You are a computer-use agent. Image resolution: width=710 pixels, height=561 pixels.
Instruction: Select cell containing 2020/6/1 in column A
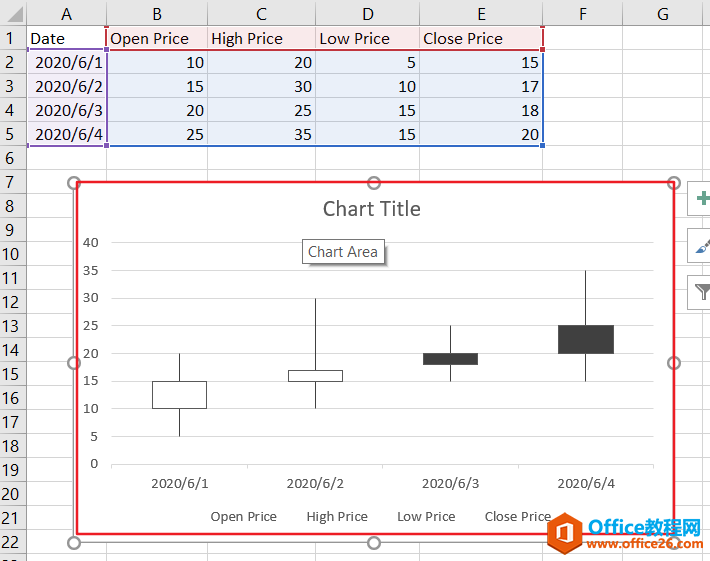point(67,62)
